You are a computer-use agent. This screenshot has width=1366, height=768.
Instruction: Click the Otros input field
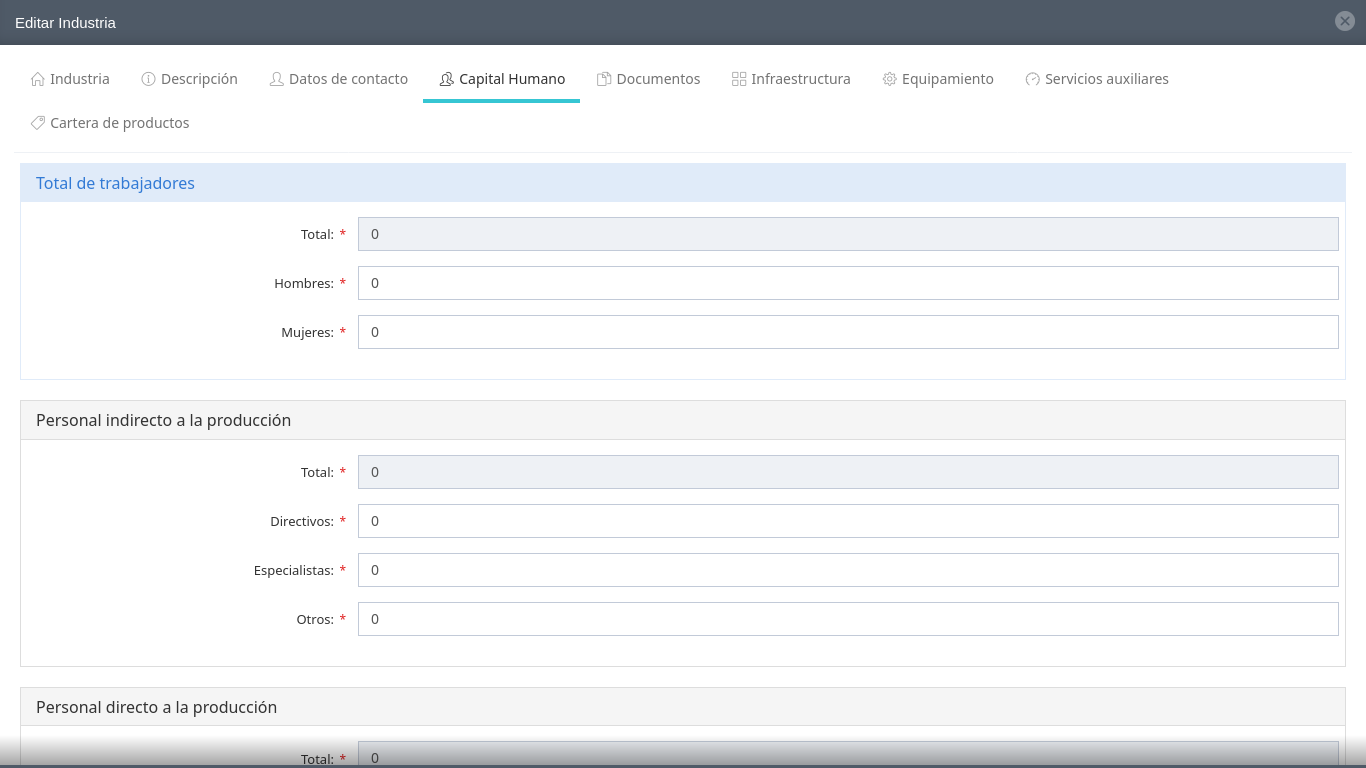coord(847,619)
